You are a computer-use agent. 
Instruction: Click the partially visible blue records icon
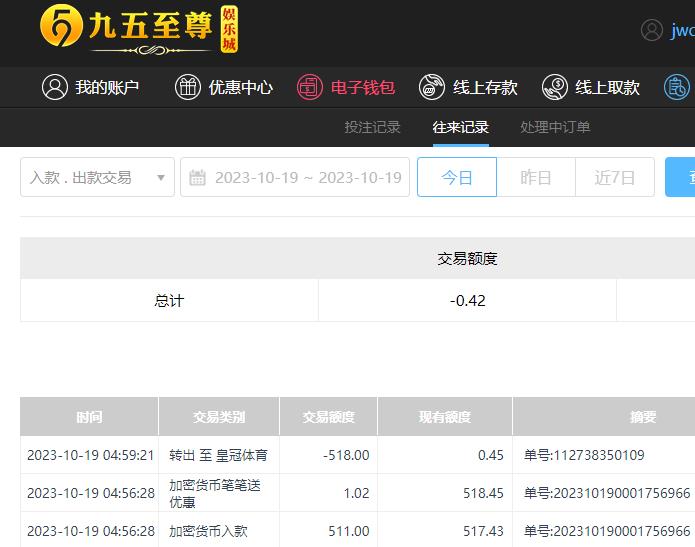[x=676, y=87]
